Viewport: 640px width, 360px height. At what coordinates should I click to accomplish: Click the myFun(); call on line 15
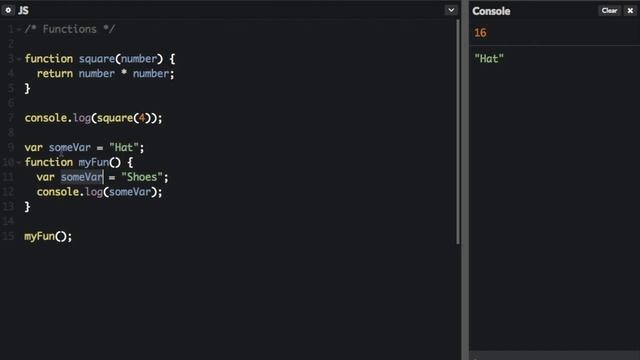(48, 236)
